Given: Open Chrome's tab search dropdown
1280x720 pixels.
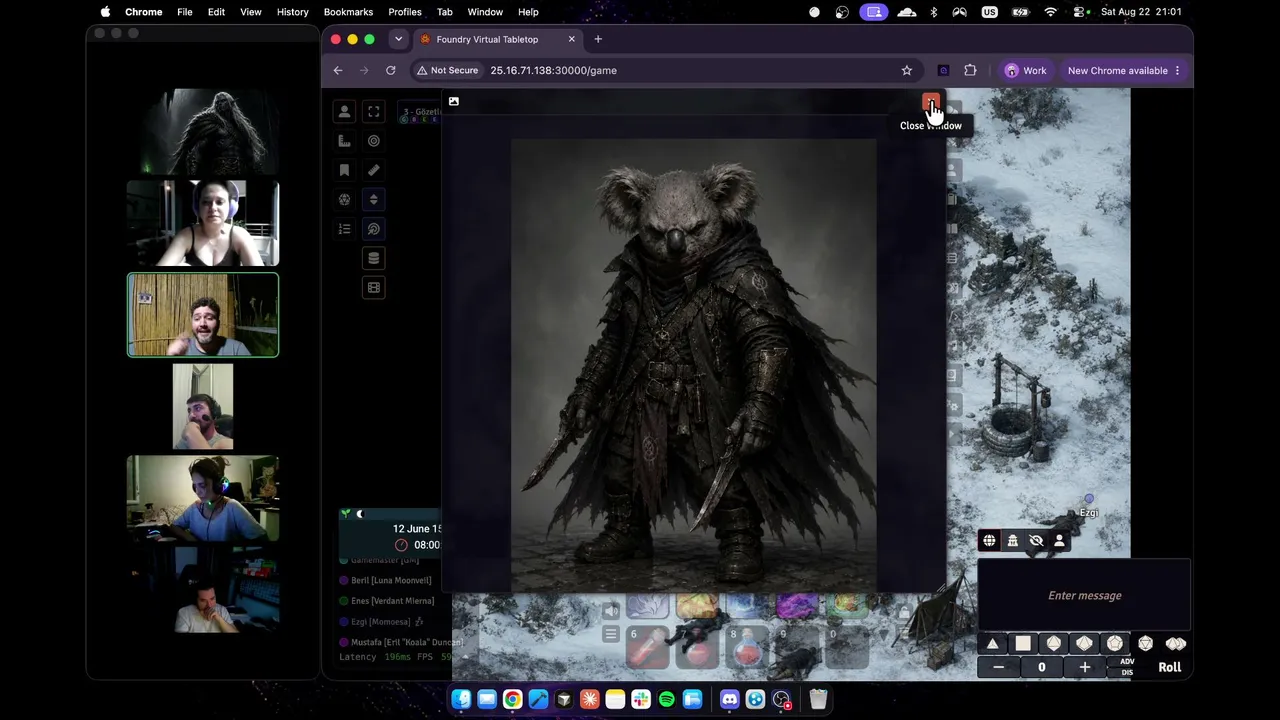Looking at the screenshot, I should pyautogui.click(x=398, y=39).
